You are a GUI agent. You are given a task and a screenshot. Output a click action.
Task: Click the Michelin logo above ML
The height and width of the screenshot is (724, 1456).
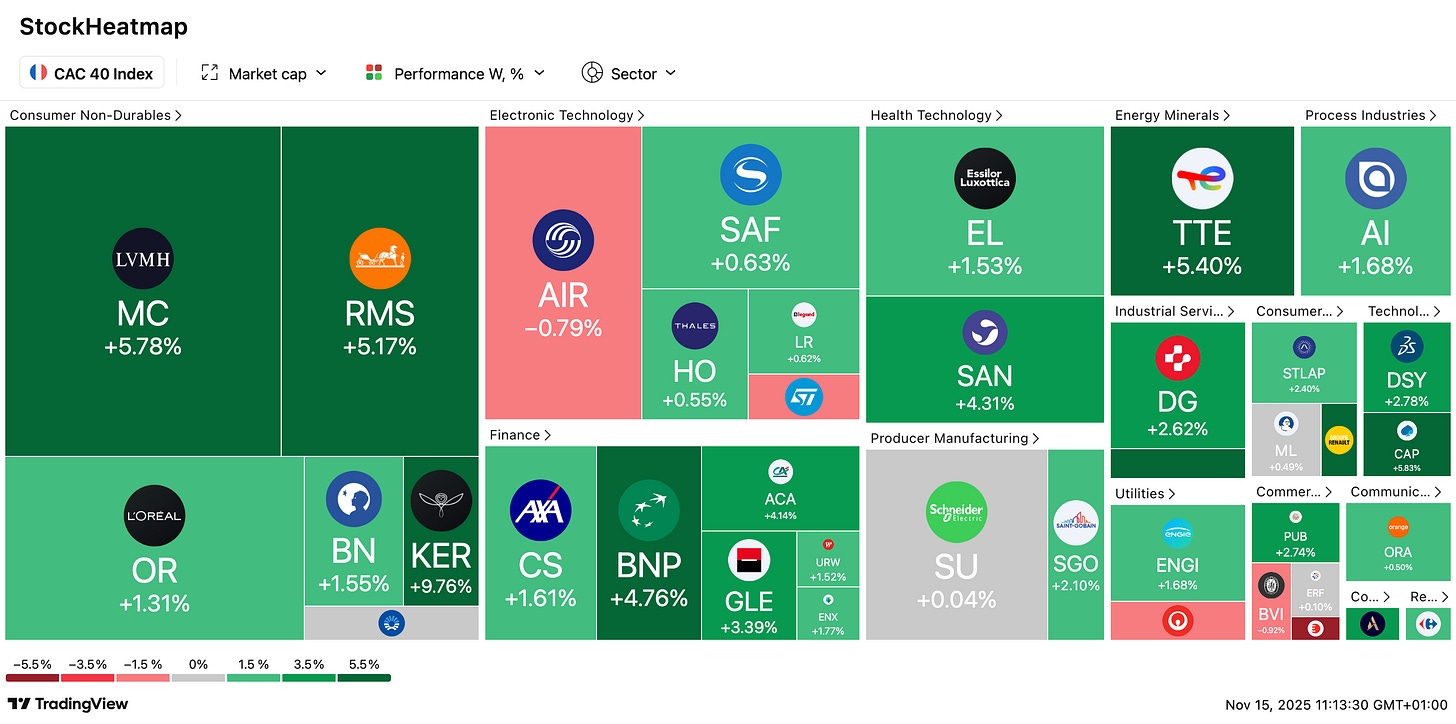tap(1285, 424)
